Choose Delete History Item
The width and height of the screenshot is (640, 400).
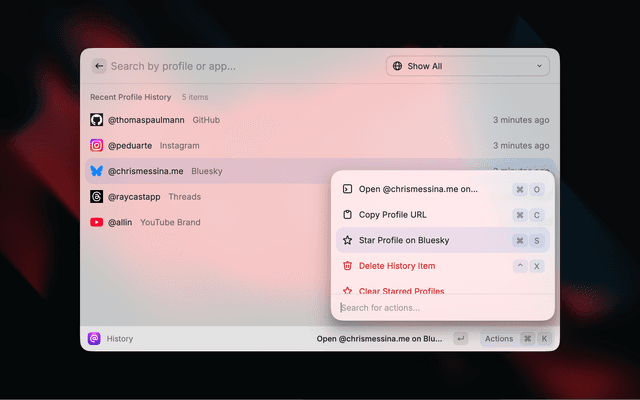pos(397,266)
